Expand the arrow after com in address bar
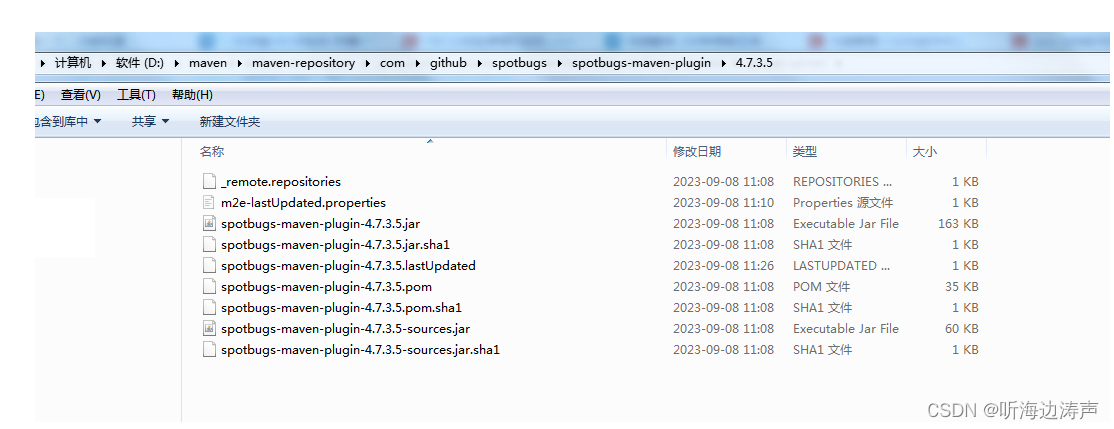Screen dimensions: 1114x429 pyautogui.click(x=417, y=63)
